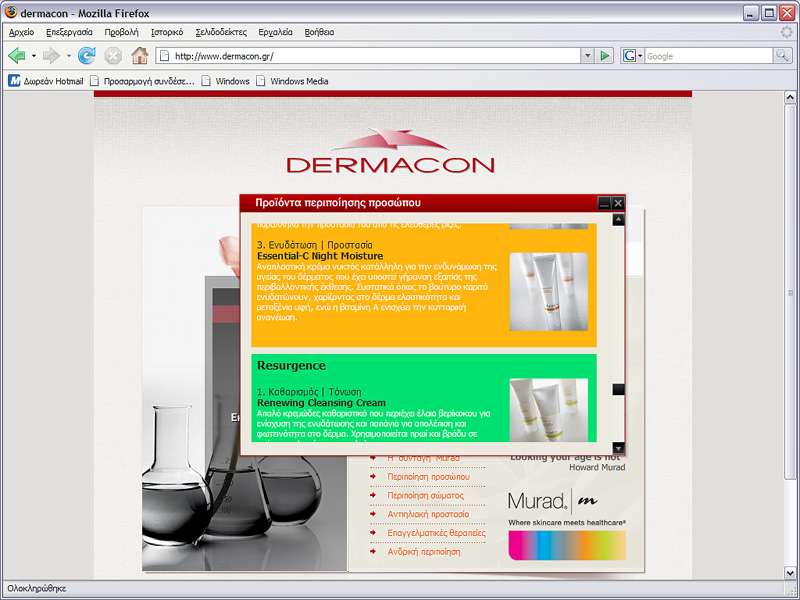Click the Firefox activity throbber icon
The height and width of the screenshot is (600, 800).
tap(787, 32)
